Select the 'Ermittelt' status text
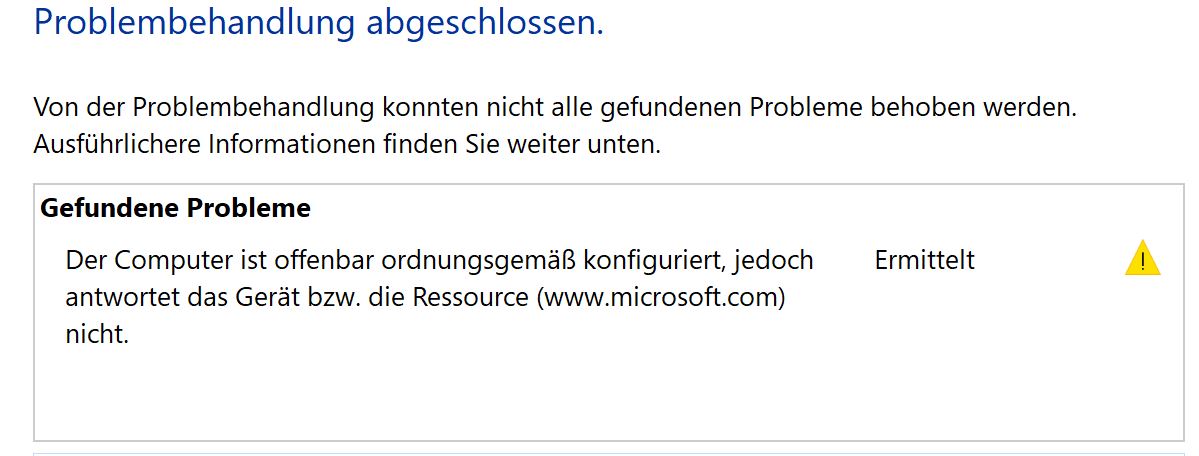Screen dimensions: 1199x456 pyautogui.click(x=924, y=260)
